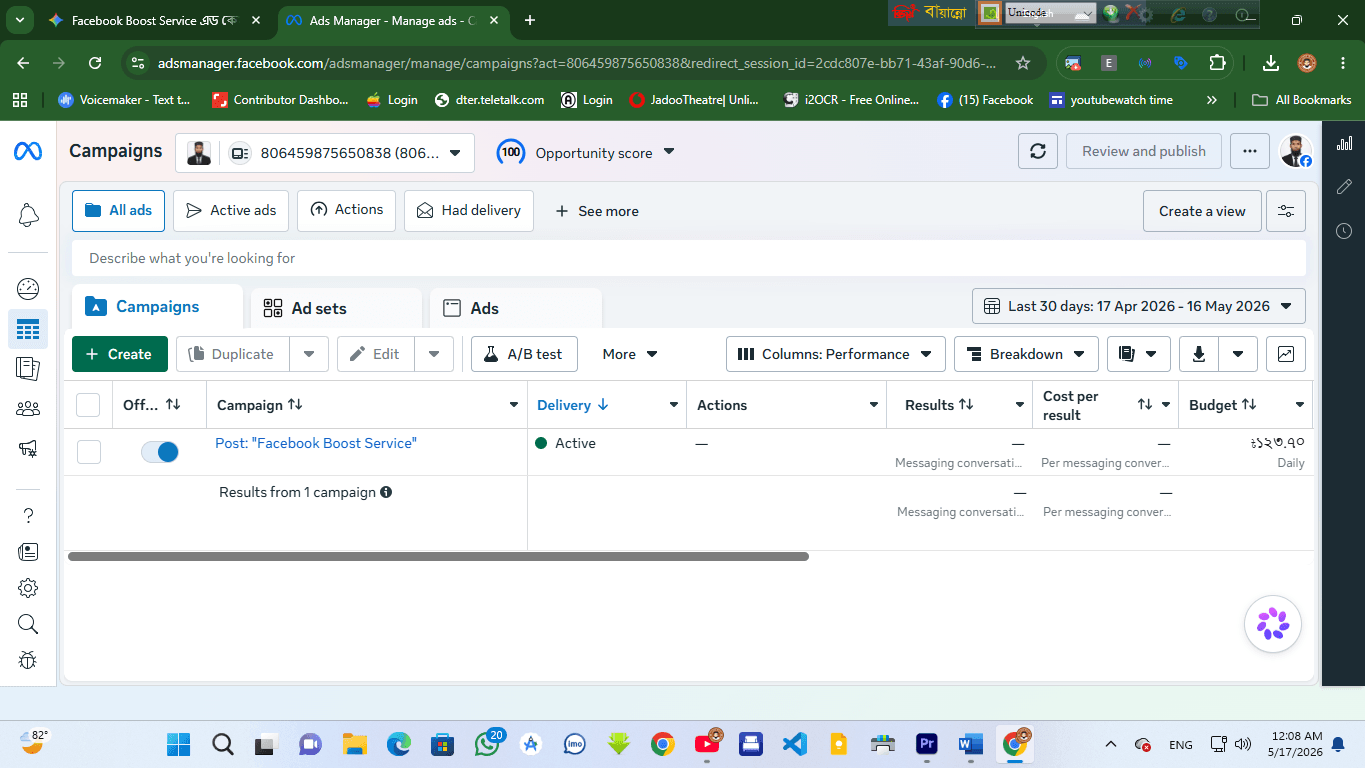Click Create a view button

tap(1202, 211)
